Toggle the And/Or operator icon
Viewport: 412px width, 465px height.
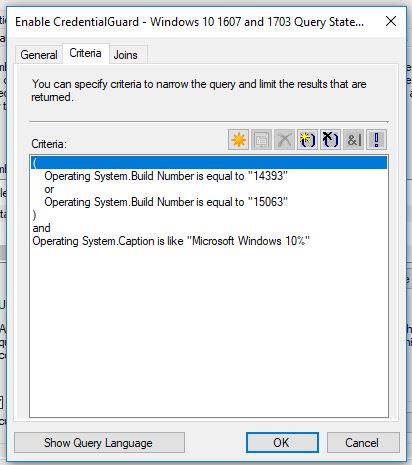pos(353,140)
